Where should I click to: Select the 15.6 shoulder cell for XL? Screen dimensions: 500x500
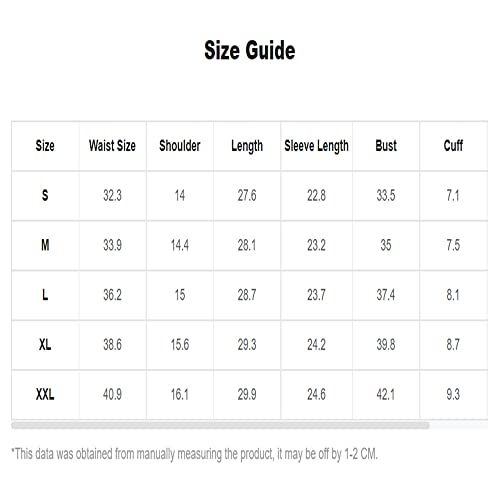180,345
